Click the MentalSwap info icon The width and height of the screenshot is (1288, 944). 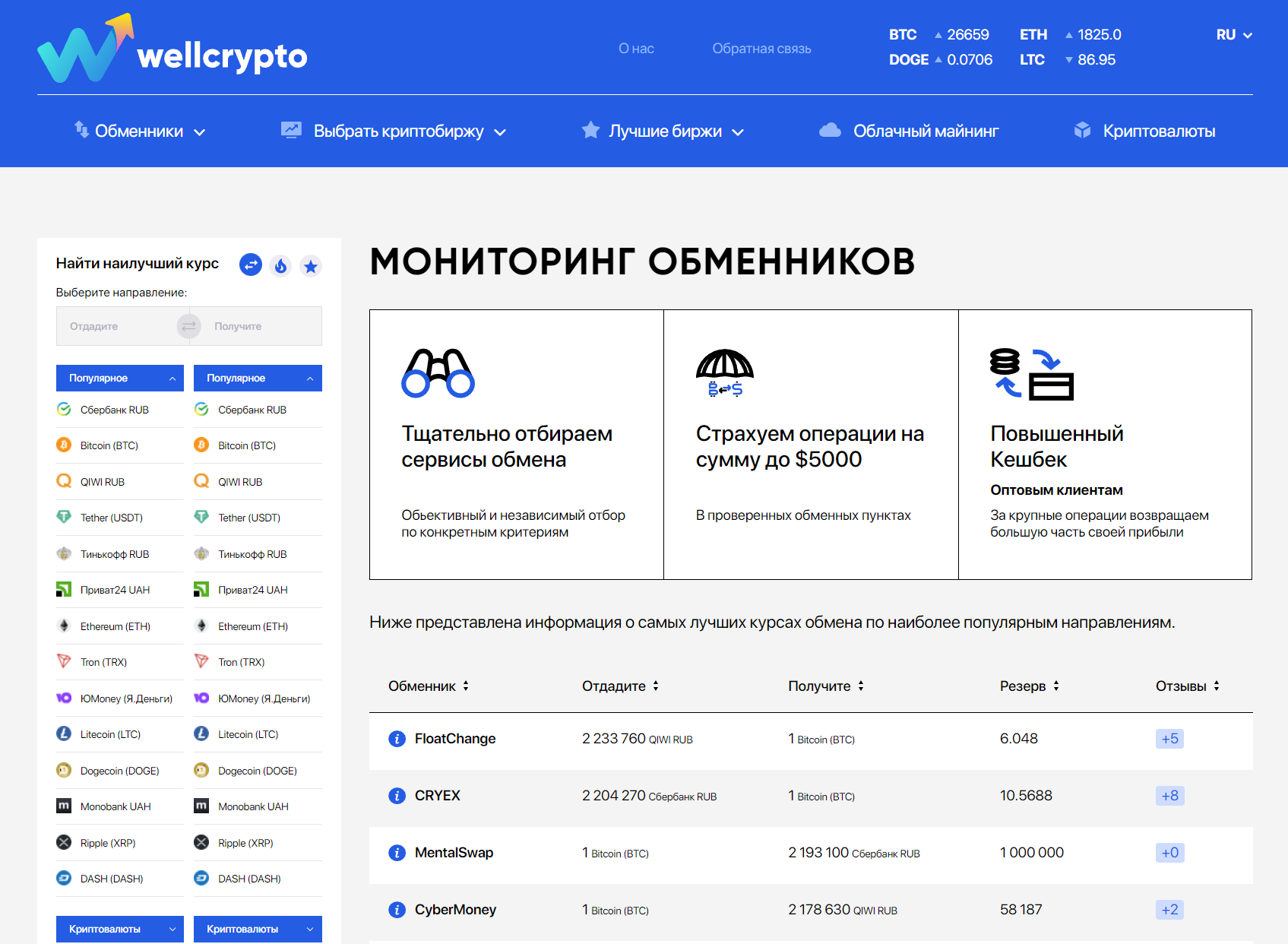pyautogui.click(x=397, y=853)
